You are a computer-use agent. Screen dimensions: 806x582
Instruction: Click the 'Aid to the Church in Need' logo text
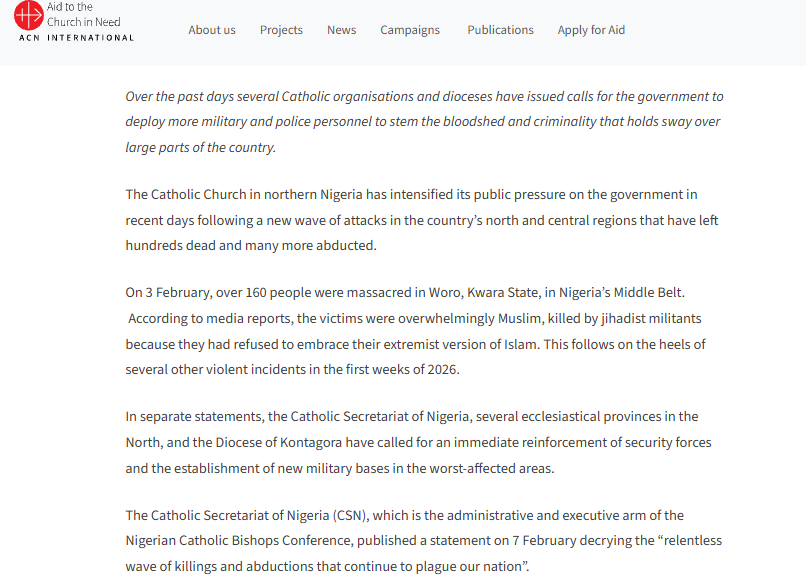(84, 14)
